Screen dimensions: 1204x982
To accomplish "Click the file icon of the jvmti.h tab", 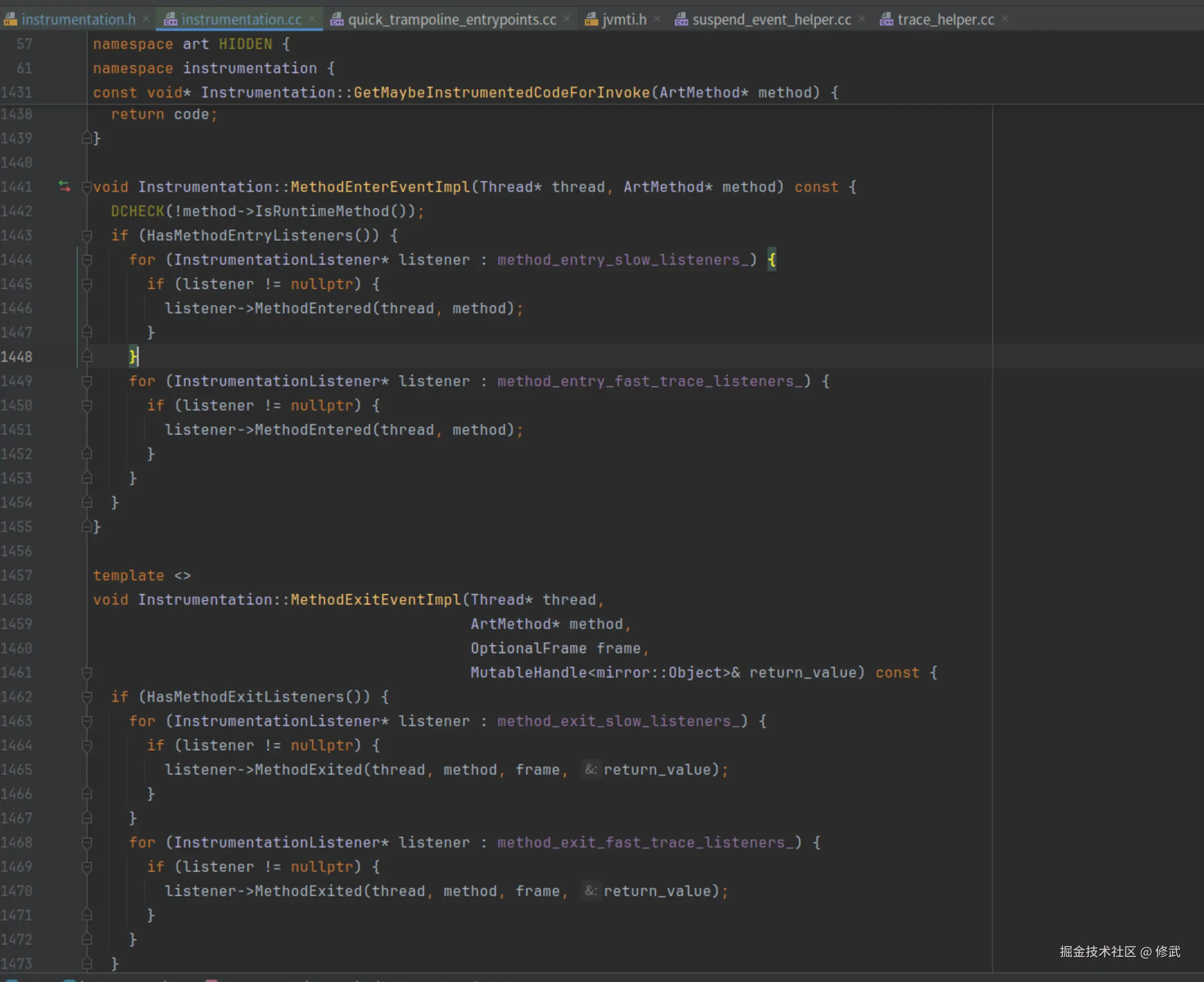I will 591,20.
